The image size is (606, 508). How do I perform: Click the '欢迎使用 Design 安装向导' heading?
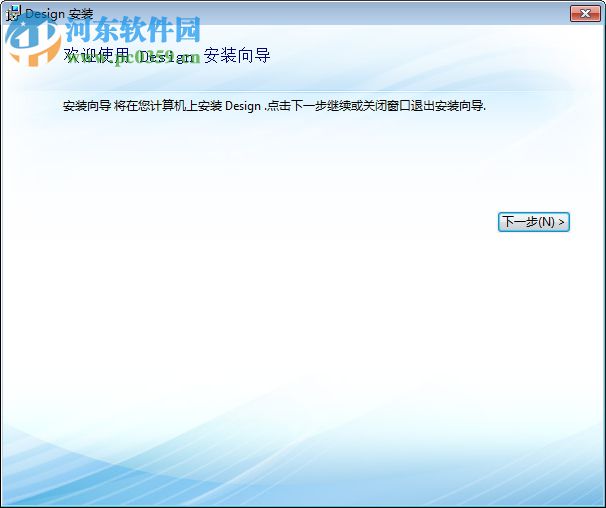(167, 56)
